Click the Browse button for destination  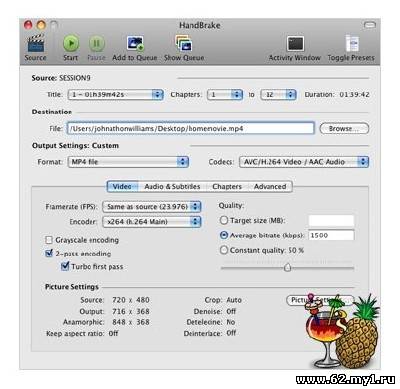(x=344, y=129)
